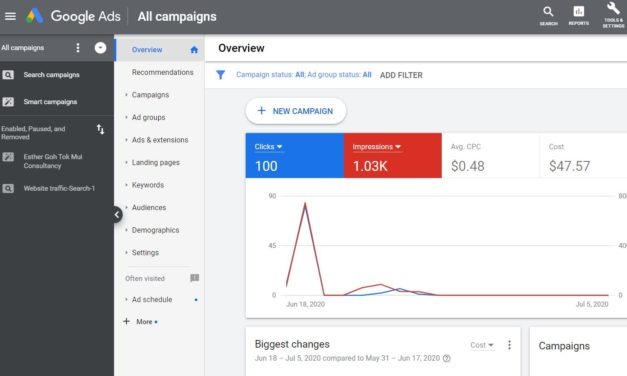
Task: Click the campaign status filter text
Action: point(304,75)
